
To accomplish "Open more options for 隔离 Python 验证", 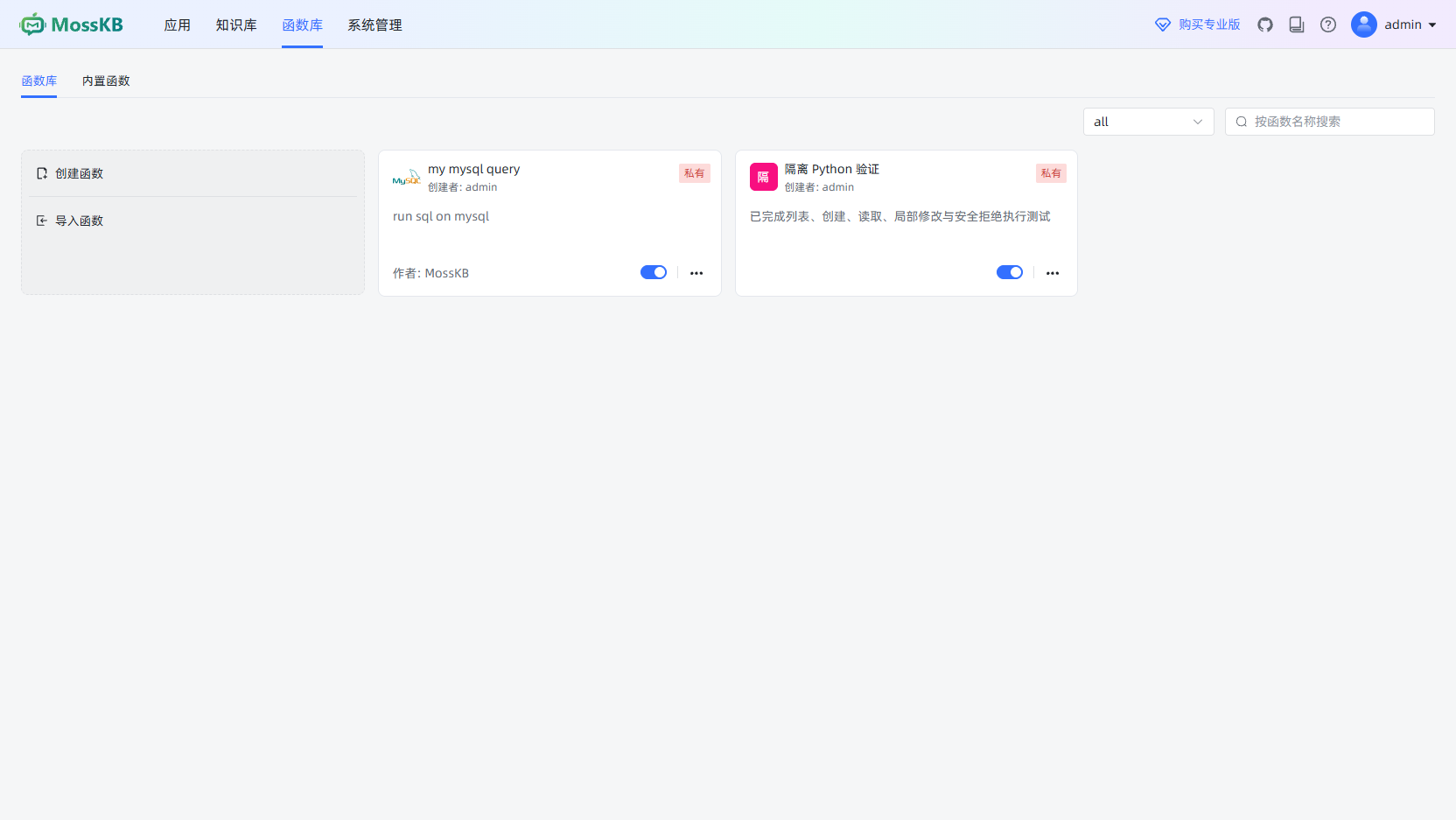I will pyautogui.click(x=1053, y=273).
